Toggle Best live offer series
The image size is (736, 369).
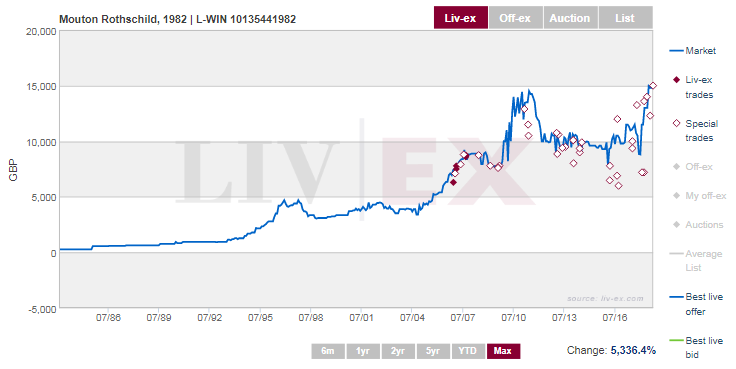704,304
